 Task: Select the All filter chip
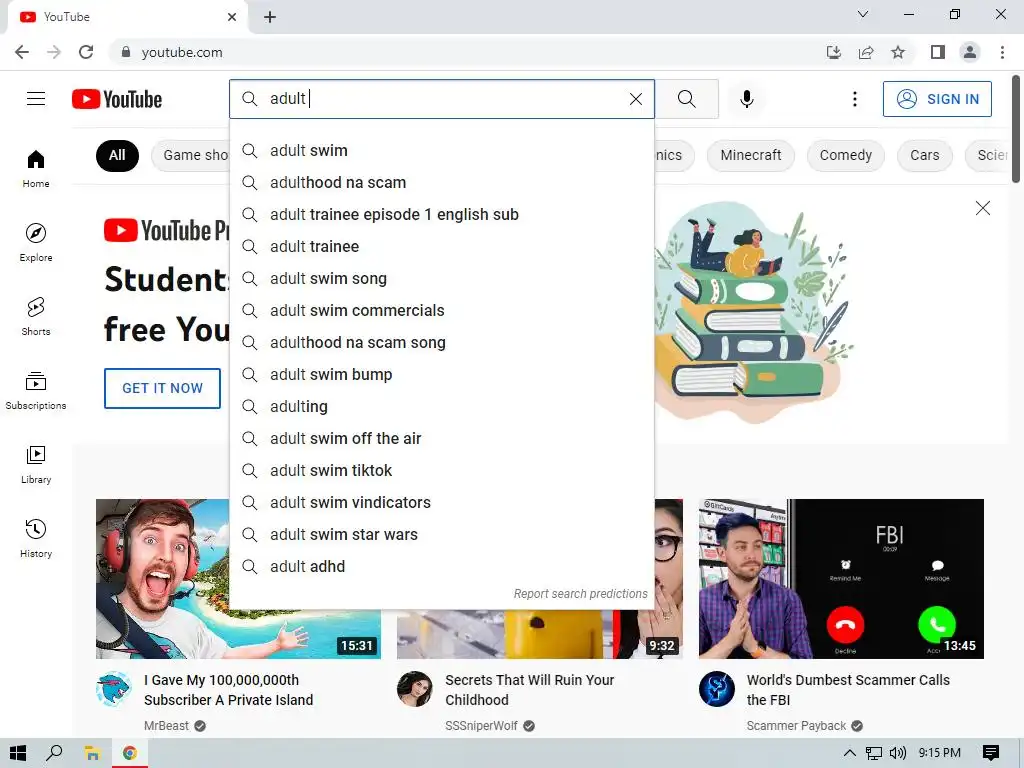(x=117, y=155)
